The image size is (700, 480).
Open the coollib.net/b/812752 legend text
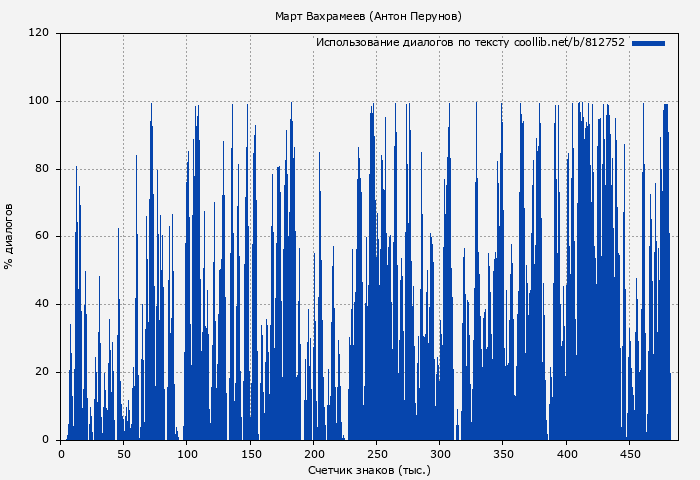pyautogui.click(x=470, y=43)
